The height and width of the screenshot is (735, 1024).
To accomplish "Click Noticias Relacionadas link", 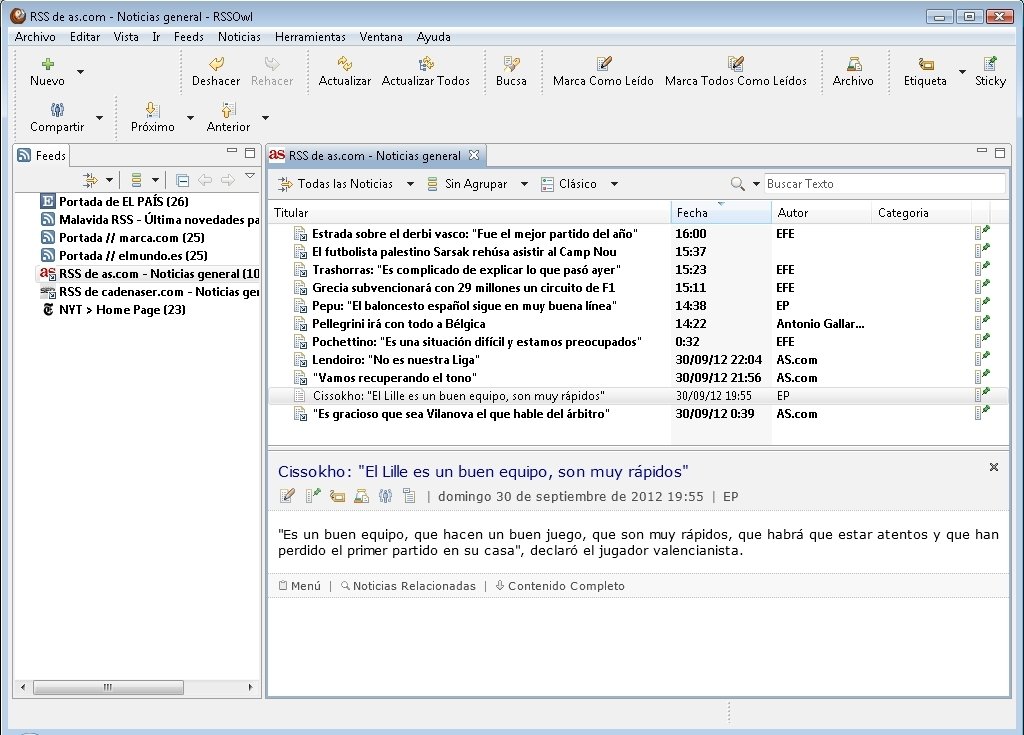I will [x=409, y=586].
